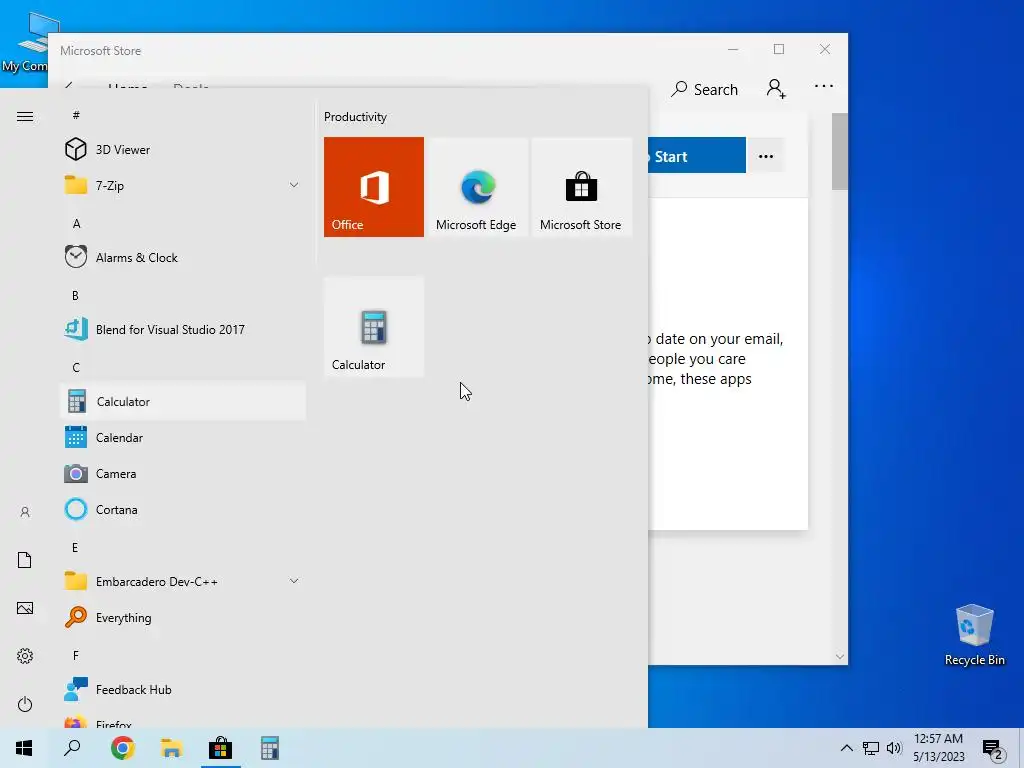Launch Blend for Visual Studio 2017

[x=183, y=329]
